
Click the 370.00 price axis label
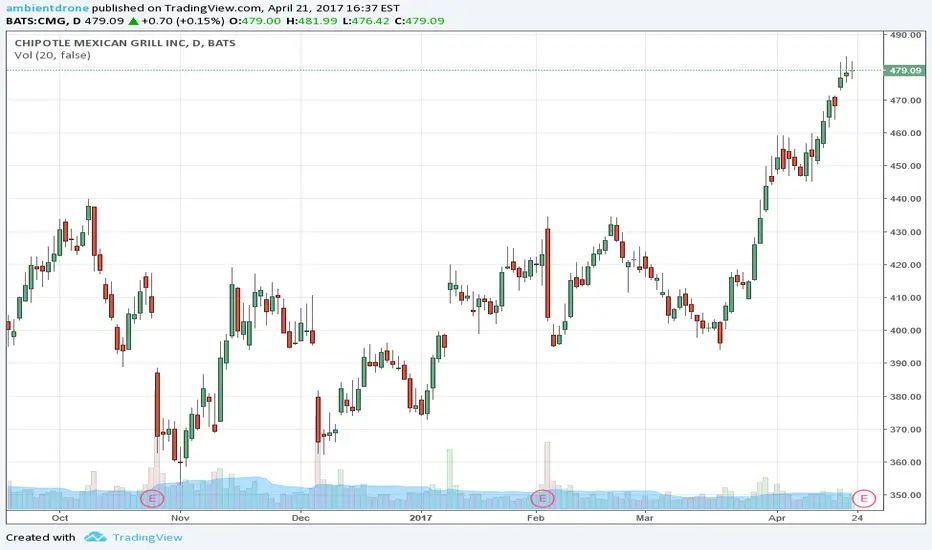pyautogui.click(x=905, y=429)
